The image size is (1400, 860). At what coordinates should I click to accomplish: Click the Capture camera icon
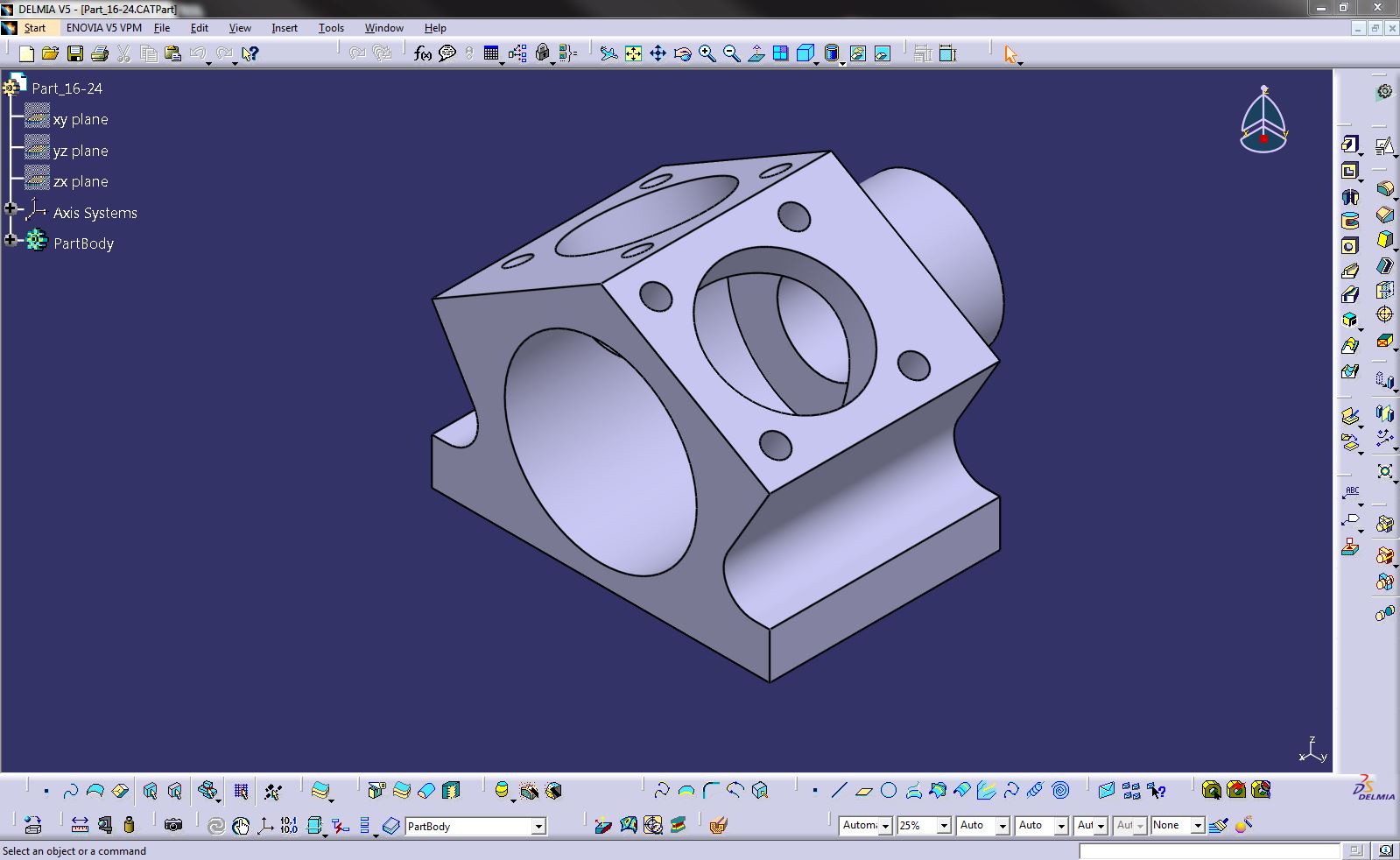(x=173, y=825)
